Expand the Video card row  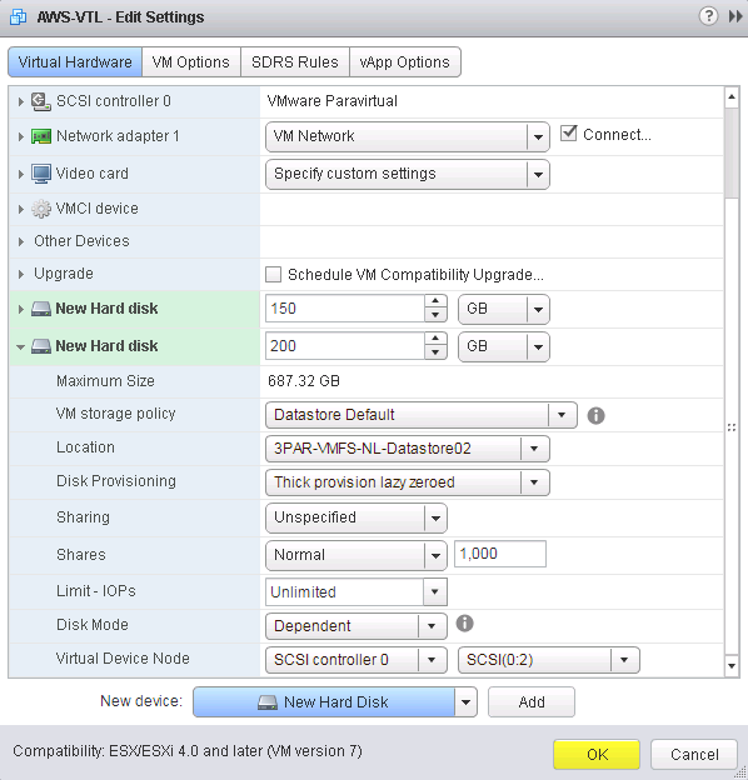point(20,174)
